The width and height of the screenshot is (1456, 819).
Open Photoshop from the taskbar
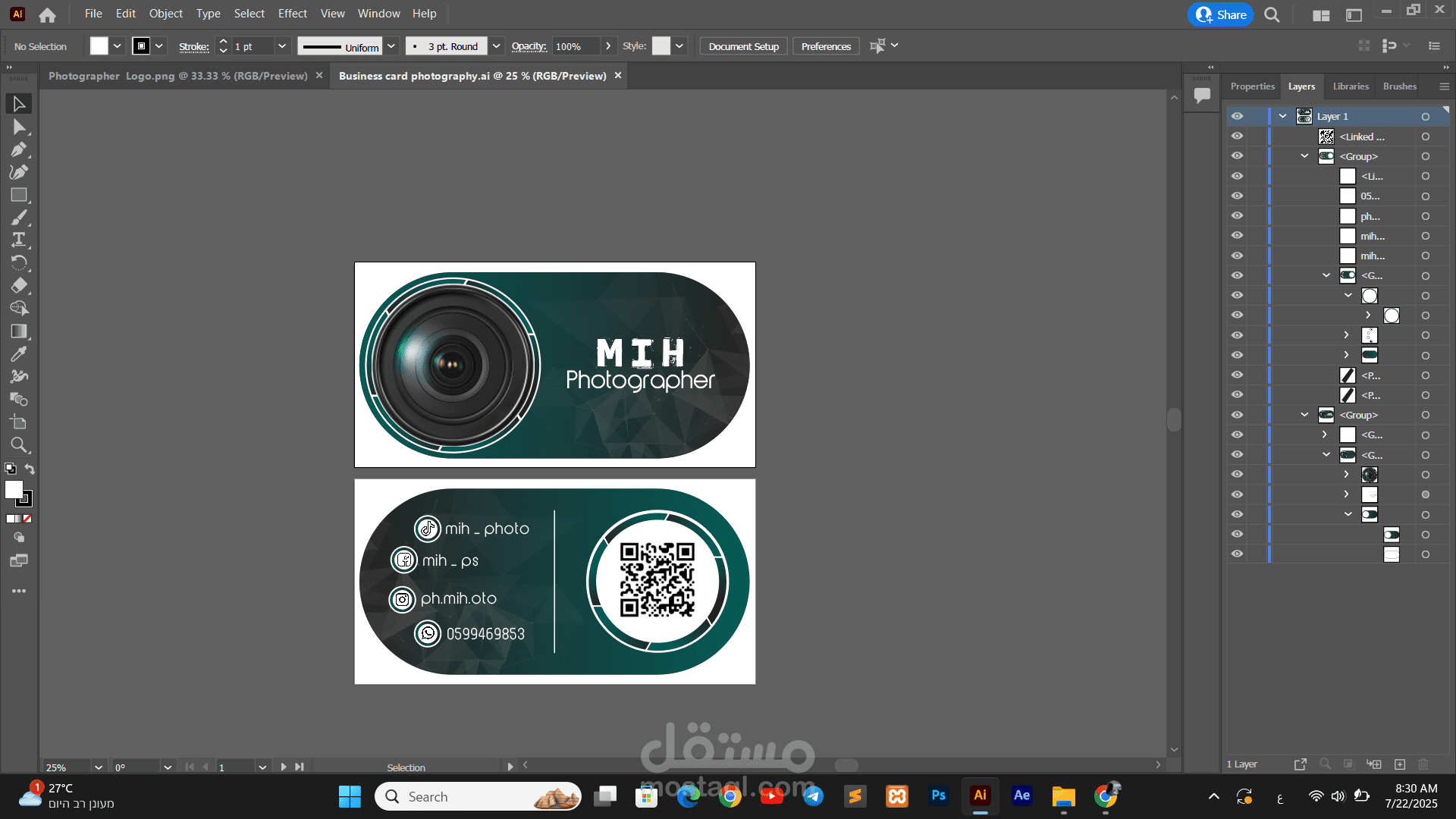pyautogui.click(x=938, y=796)
